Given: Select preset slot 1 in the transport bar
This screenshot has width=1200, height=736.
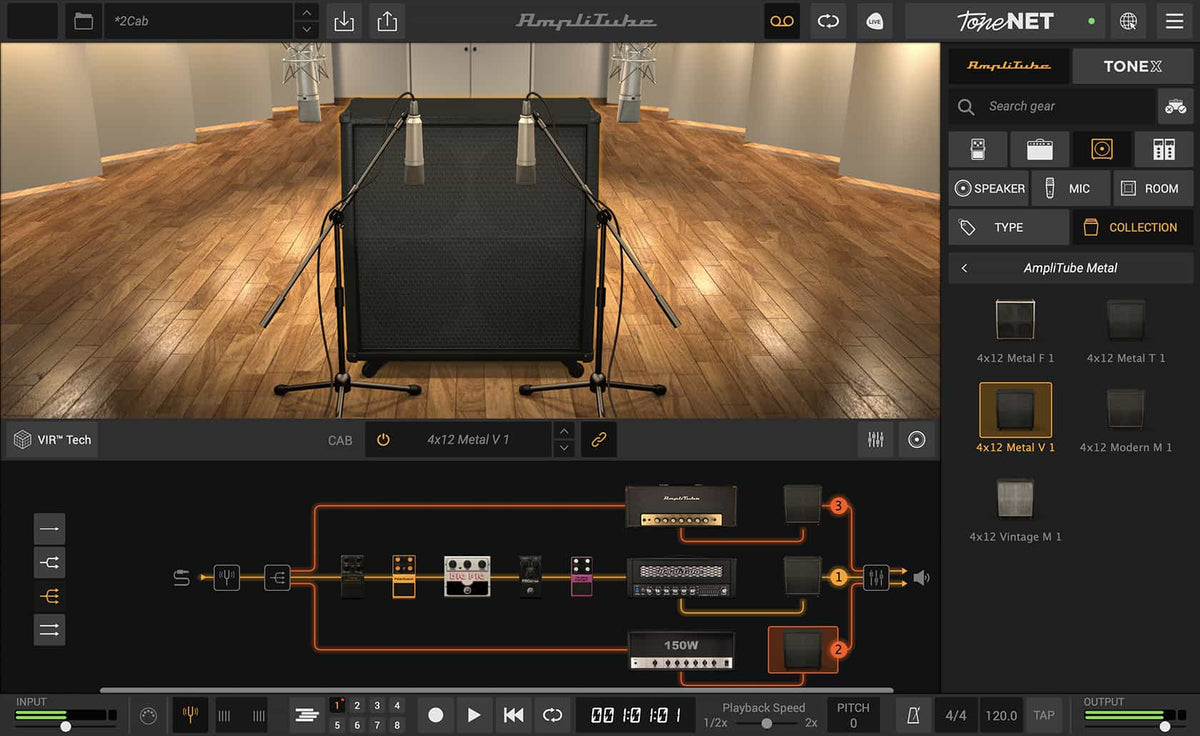Looking at the screenshot, I should [337, 706].
